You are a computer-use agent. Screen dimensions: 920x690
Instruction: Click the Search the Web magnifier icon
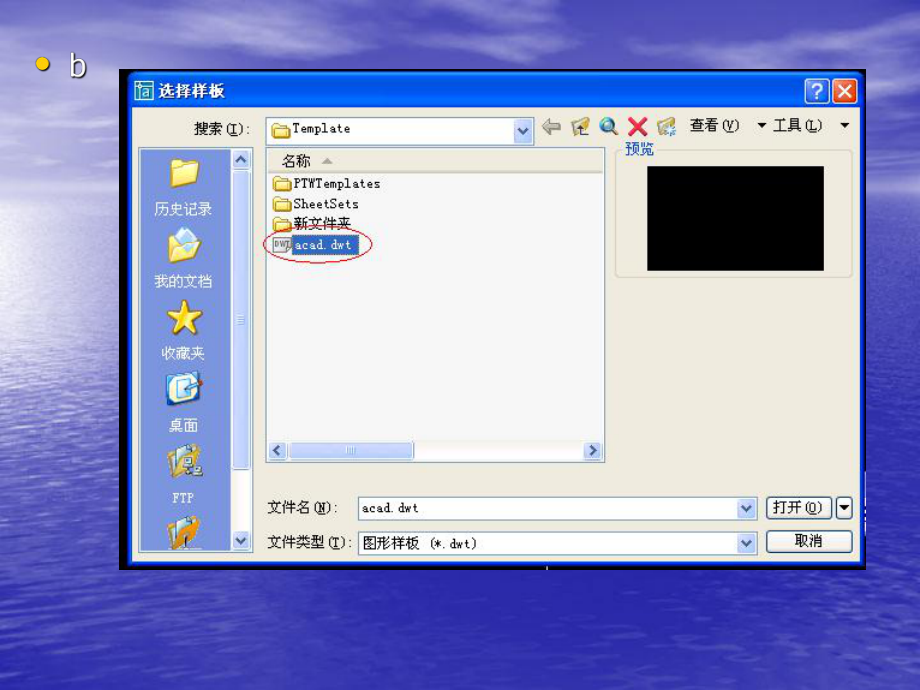tap(608, 127)
